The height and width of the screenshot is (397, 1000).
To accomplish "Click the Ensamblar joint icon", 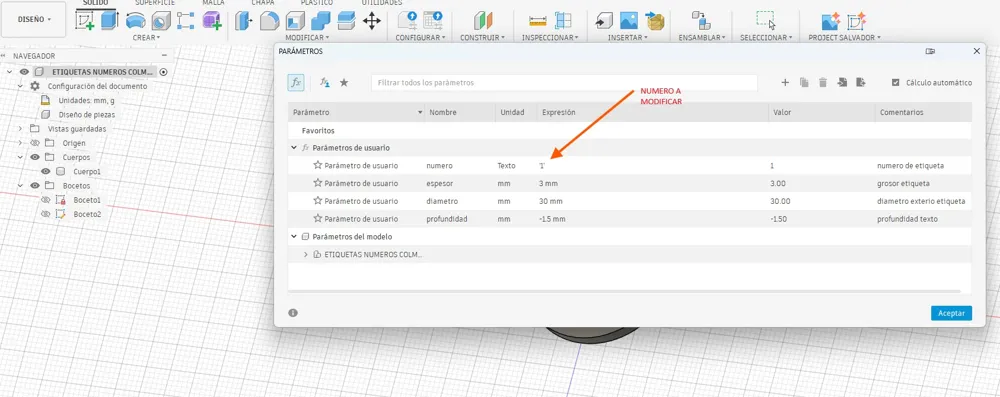I will tap(702, 20).
